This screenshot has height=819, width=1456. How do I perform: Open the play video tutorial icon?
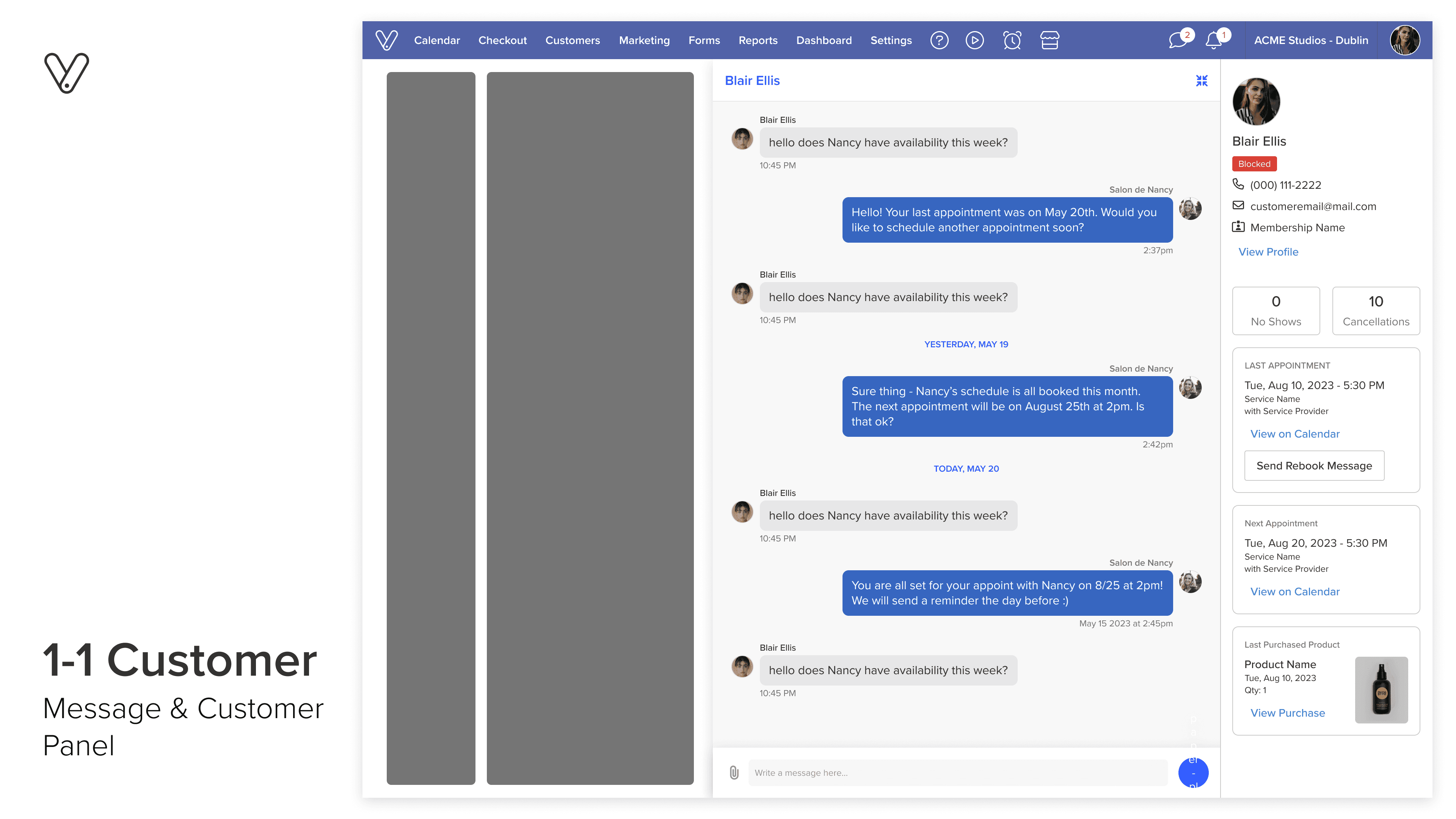click(974, 40)
